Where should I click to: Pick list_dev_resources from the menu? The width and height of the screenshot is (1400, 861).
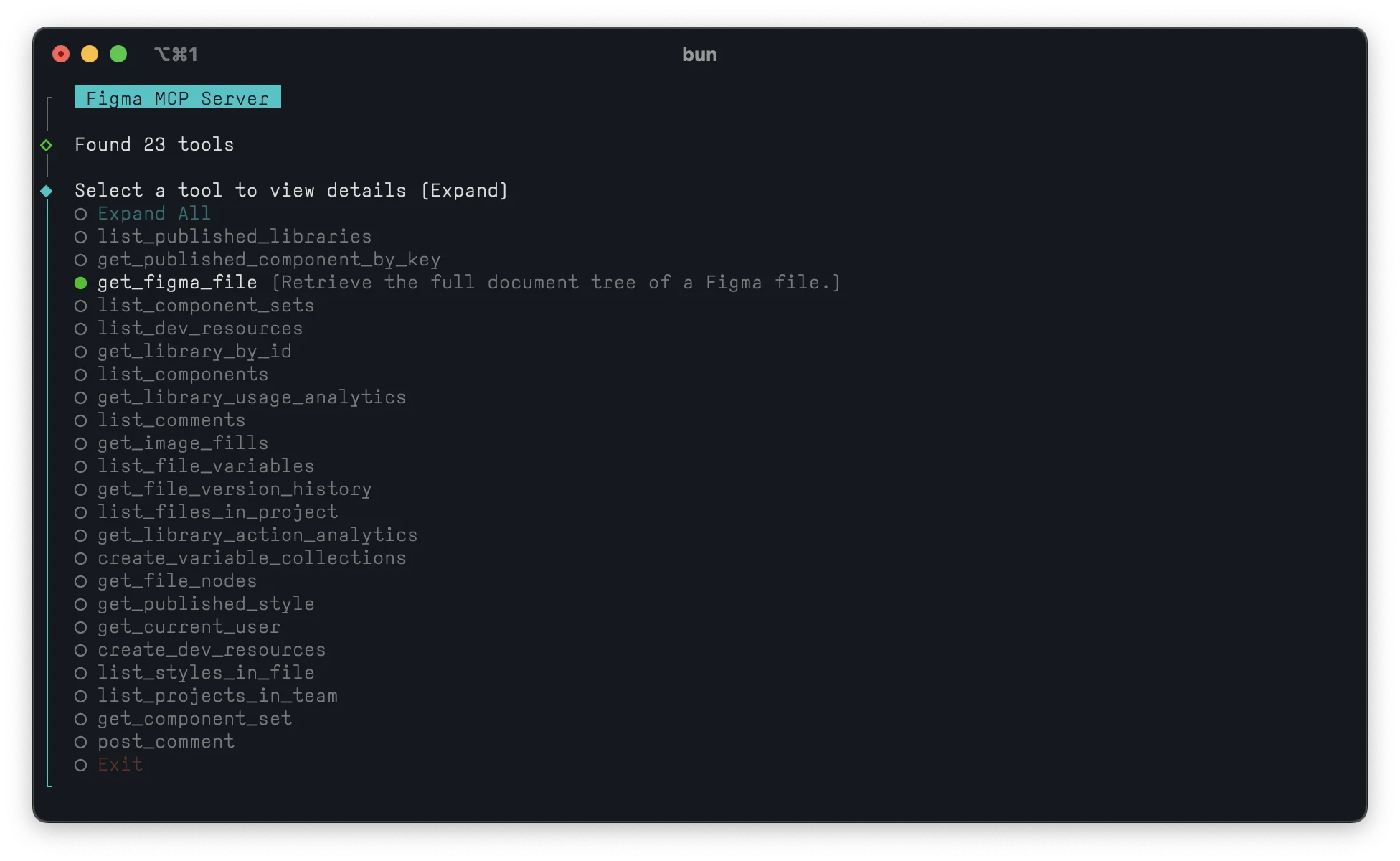point(200,328)
